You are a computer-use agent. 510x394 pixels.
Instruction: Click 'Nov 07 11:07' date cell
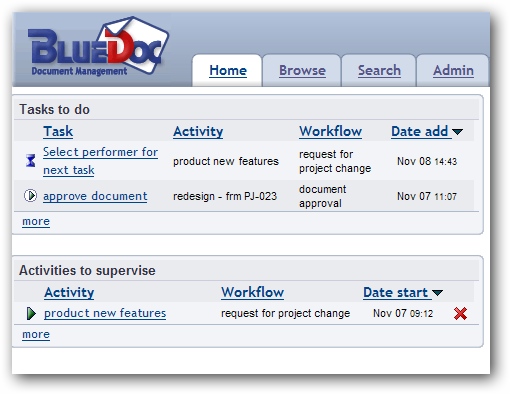coord(427,196)
